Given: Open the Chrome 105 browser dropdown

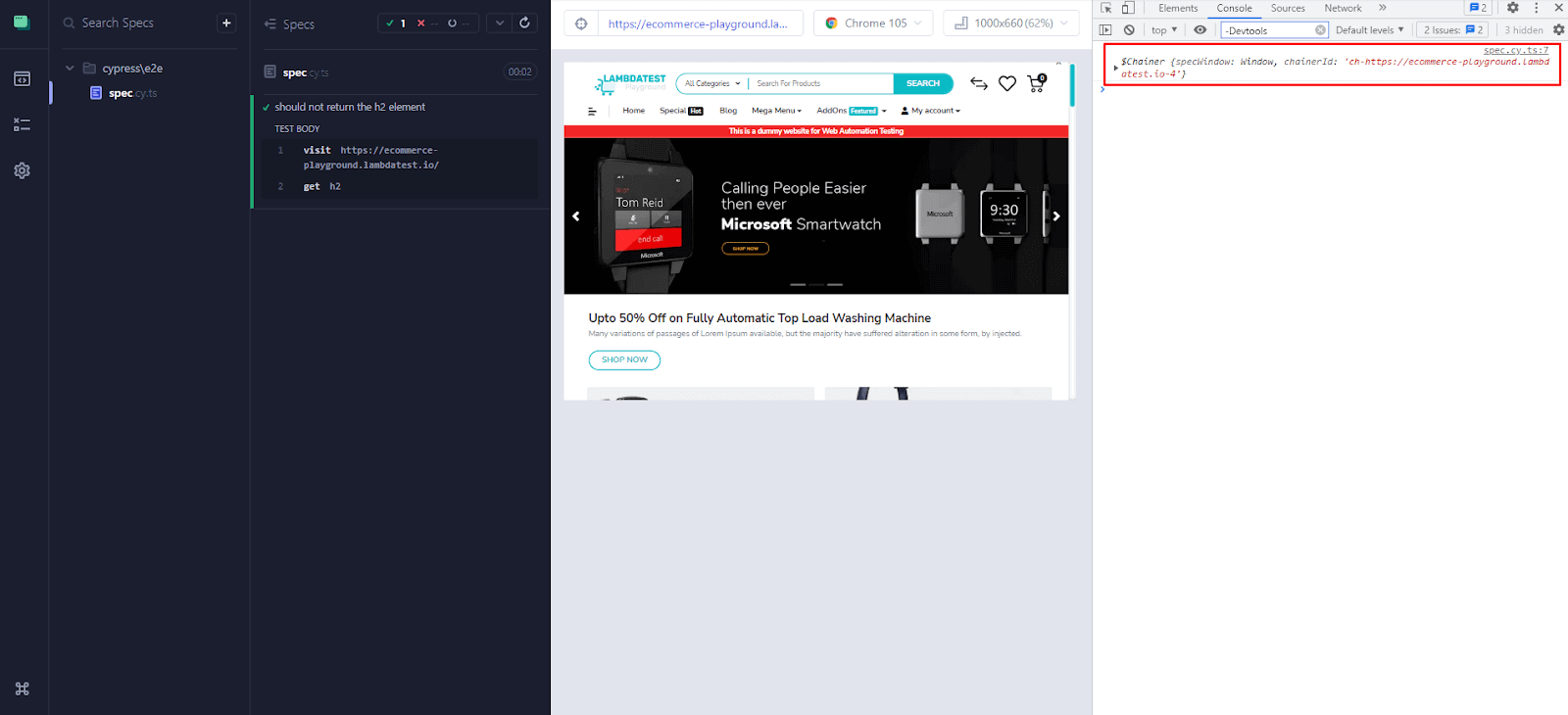Looking at the screenshot, I should pyautogui.click(x=871, y=24).
